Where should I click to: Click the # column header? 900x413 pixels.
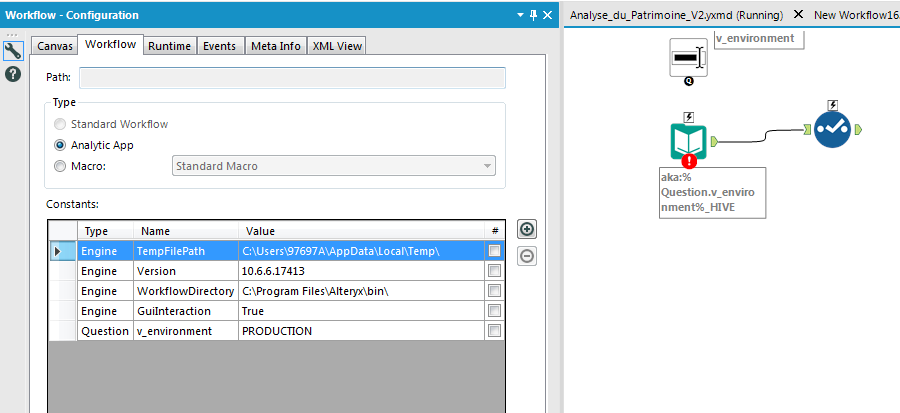tap(495, 231)
